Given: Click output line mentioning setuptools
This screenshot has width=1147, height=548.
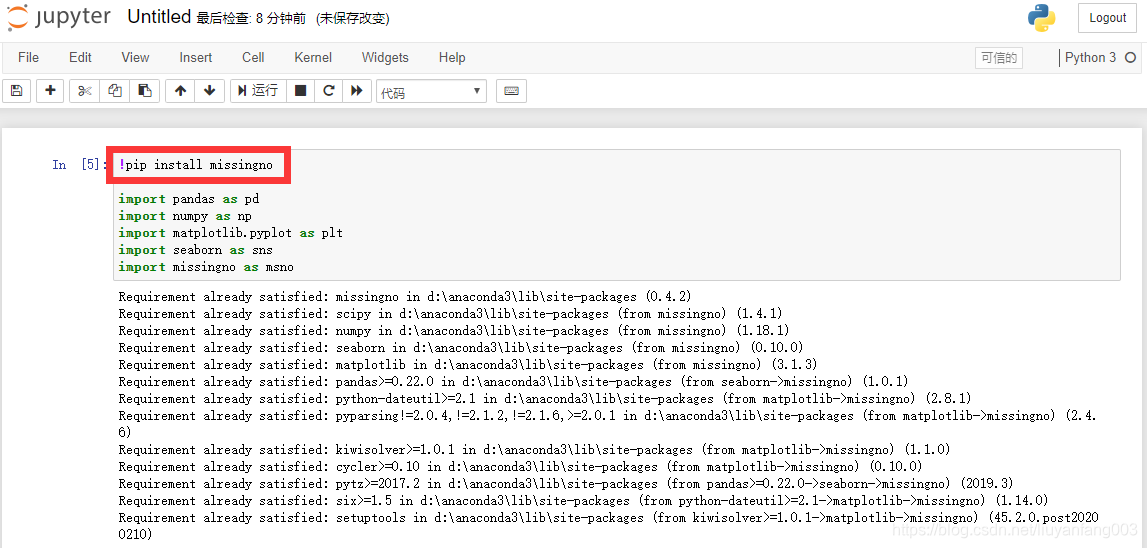Looking at the screenshot, I should coord(609,526).
